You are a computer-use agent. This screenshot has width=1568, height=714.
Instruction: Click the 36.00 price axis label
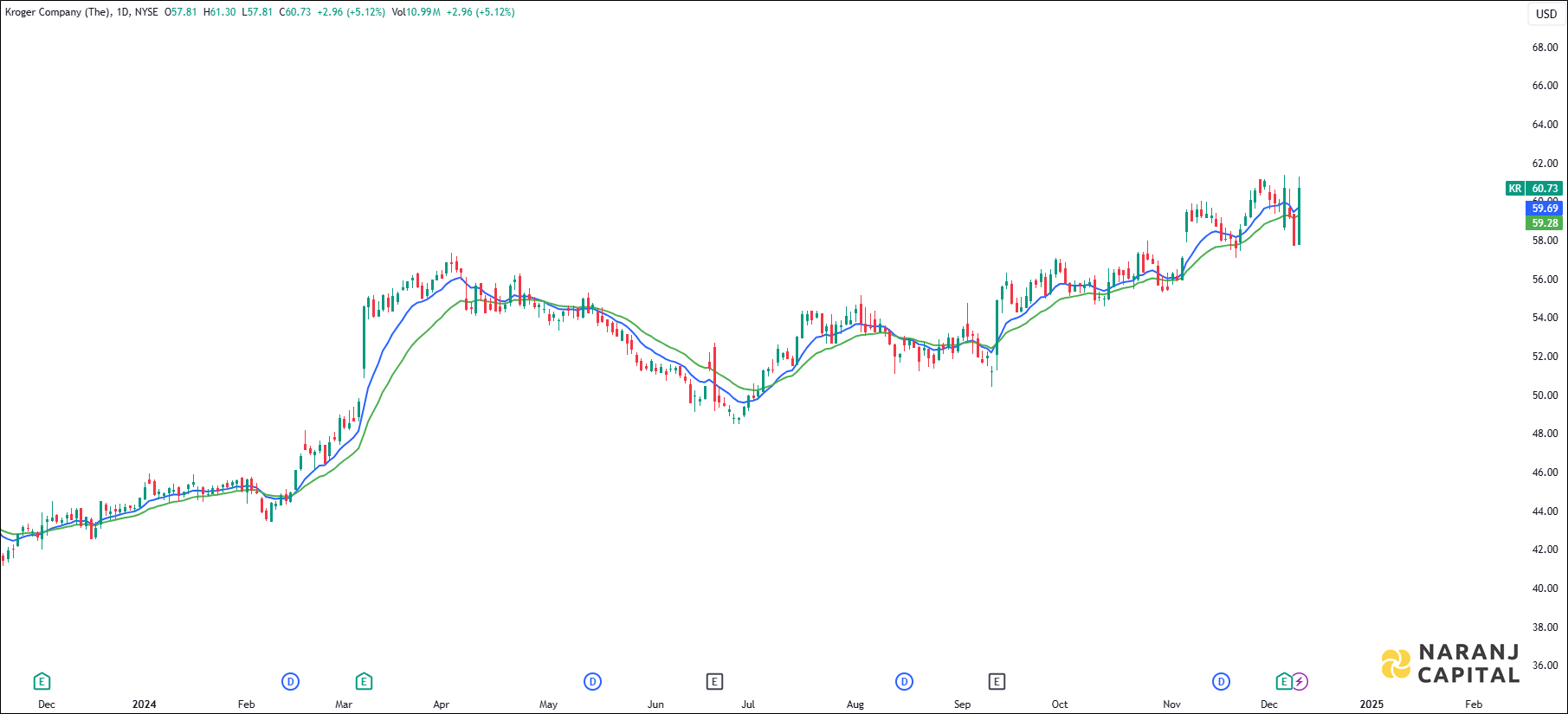click(x=1545, y=666)
